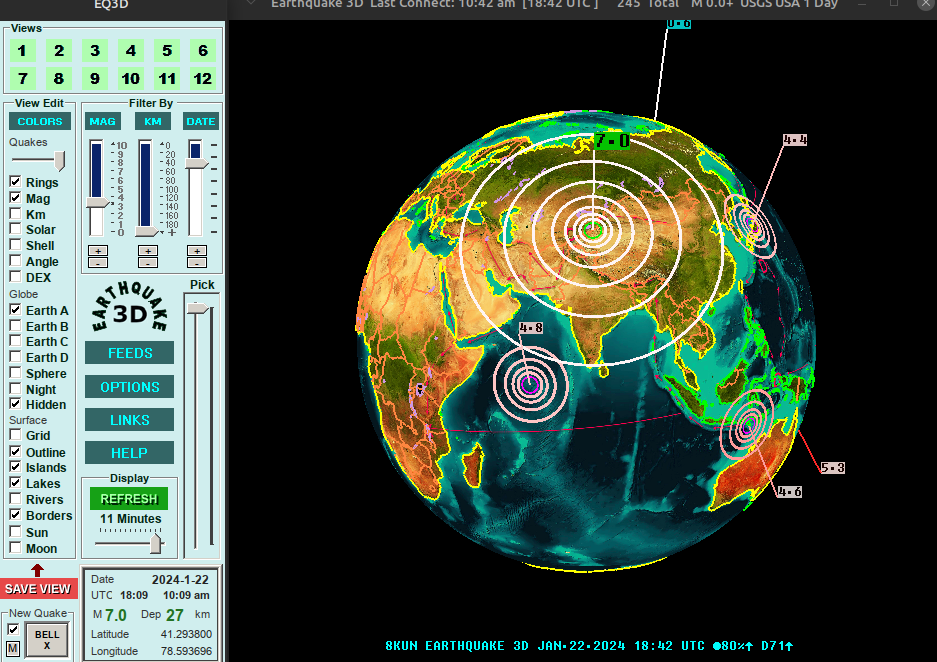Click the BELL X button
937x662 pixels.
click(47, 640)
